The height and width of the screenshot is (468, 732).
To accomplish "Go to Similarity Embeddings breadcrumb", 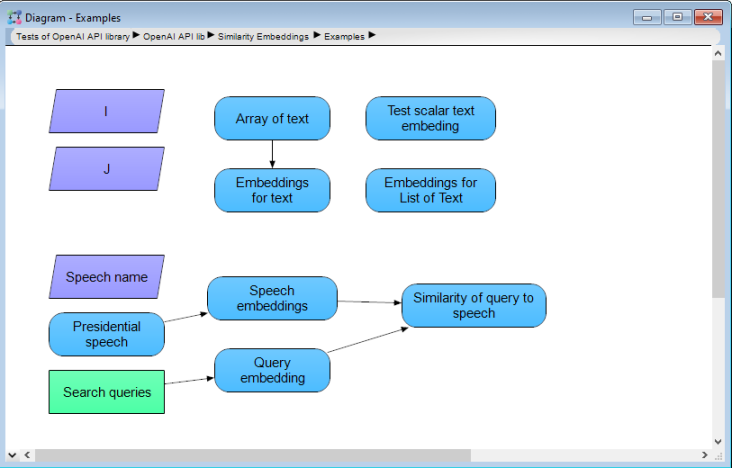I will [x=263, y=36].
